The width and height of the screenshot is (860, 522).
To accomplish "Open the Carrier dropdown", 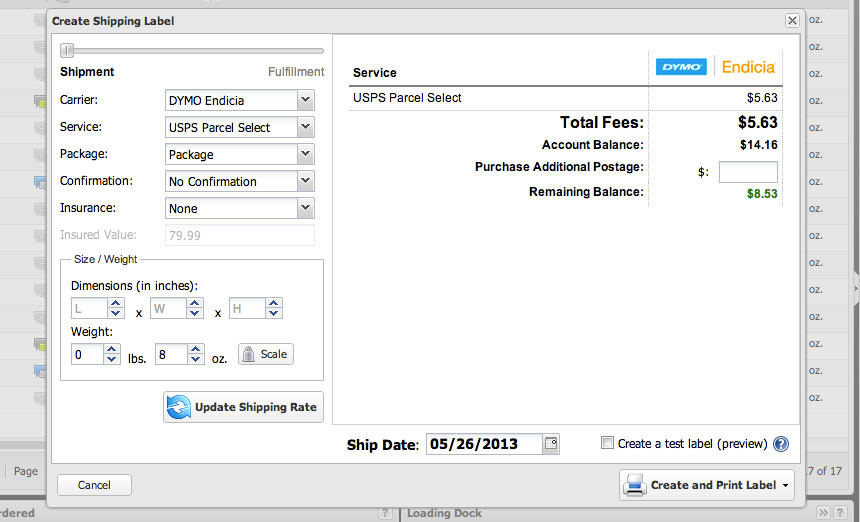I will tap(239, 100).
